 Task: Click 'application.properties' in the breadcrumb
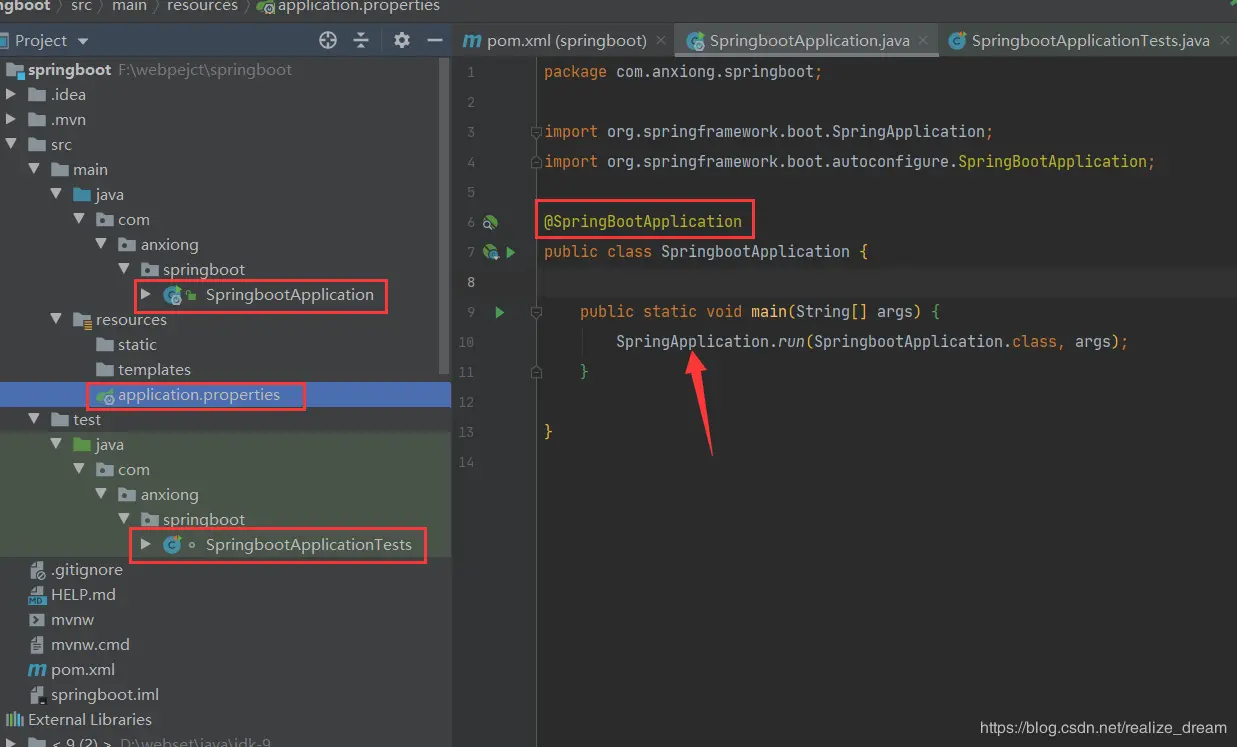click(359, 6)
